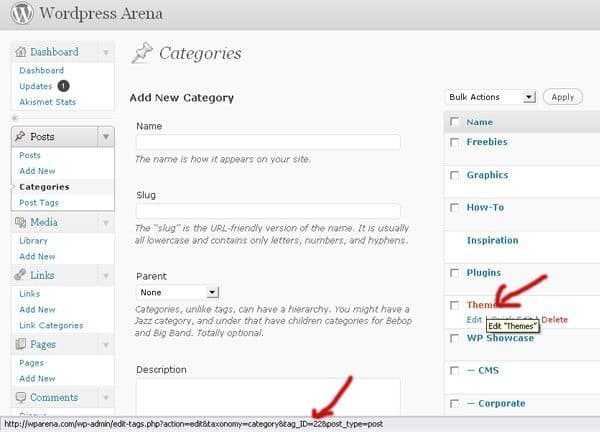Image resolution: width=600 pixels, height=432 pixels.
Task: Select Add New under Pages
Action: [37, 379]
